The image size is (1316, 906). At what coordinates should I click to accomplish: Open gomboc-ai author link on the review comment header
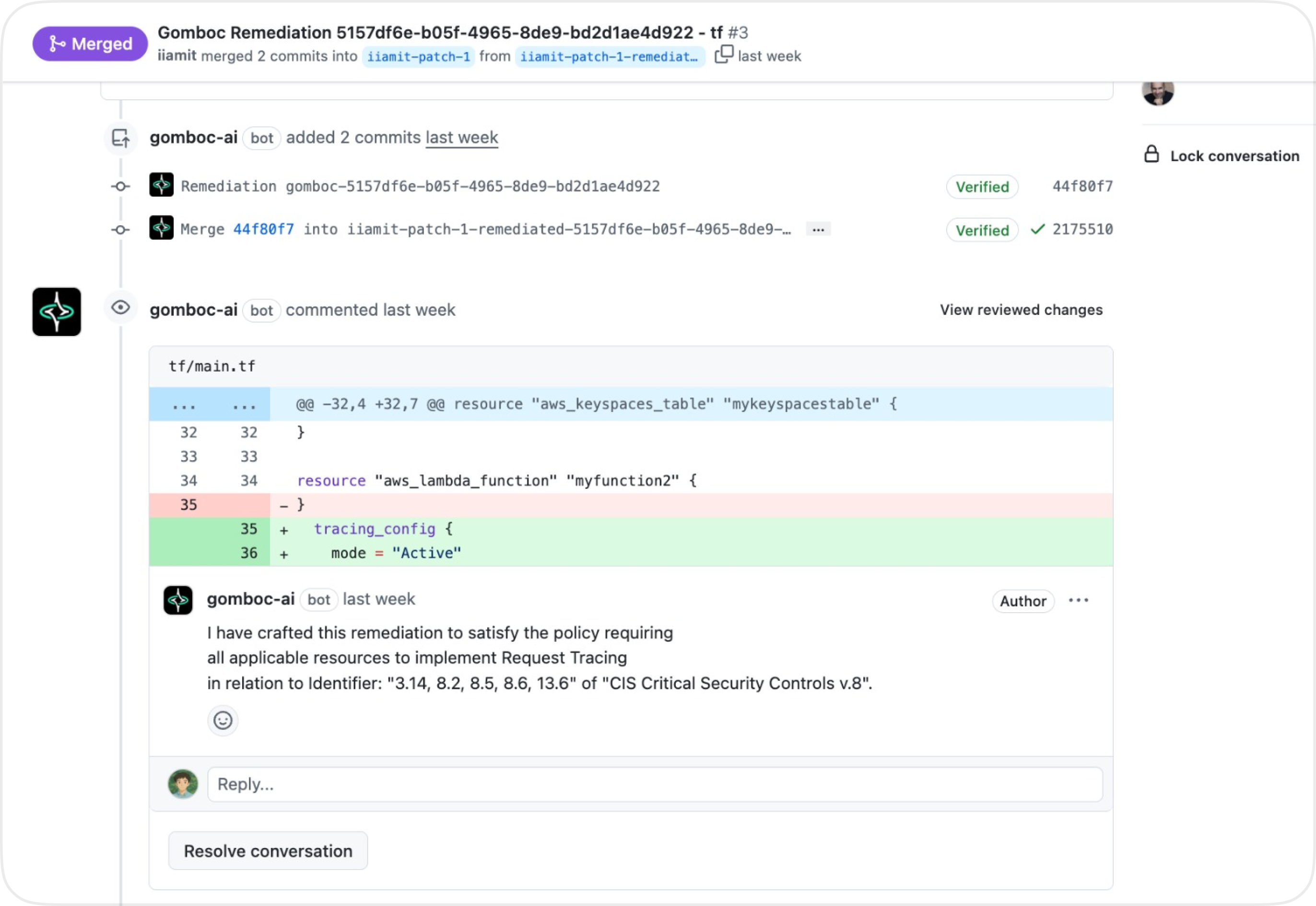click(x=194, y=310)
